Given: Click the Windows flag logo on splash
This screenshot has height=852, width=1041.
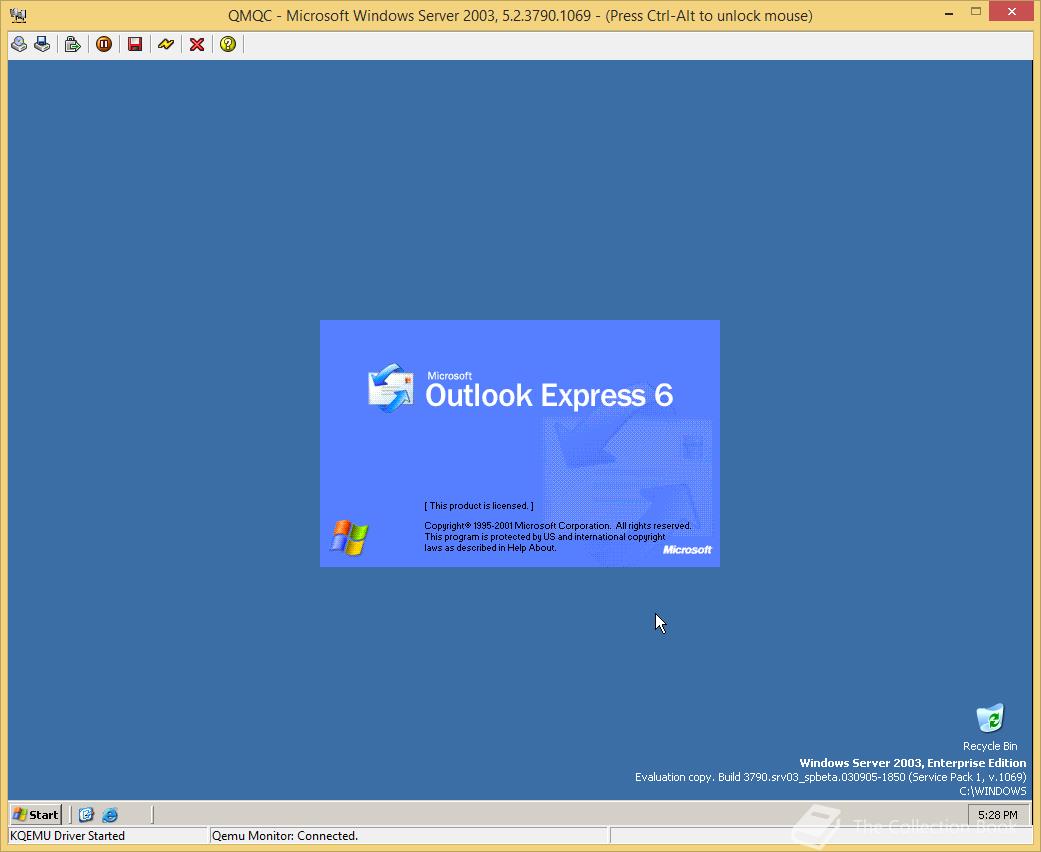Looking at the screenshot, I should (349, 537).
